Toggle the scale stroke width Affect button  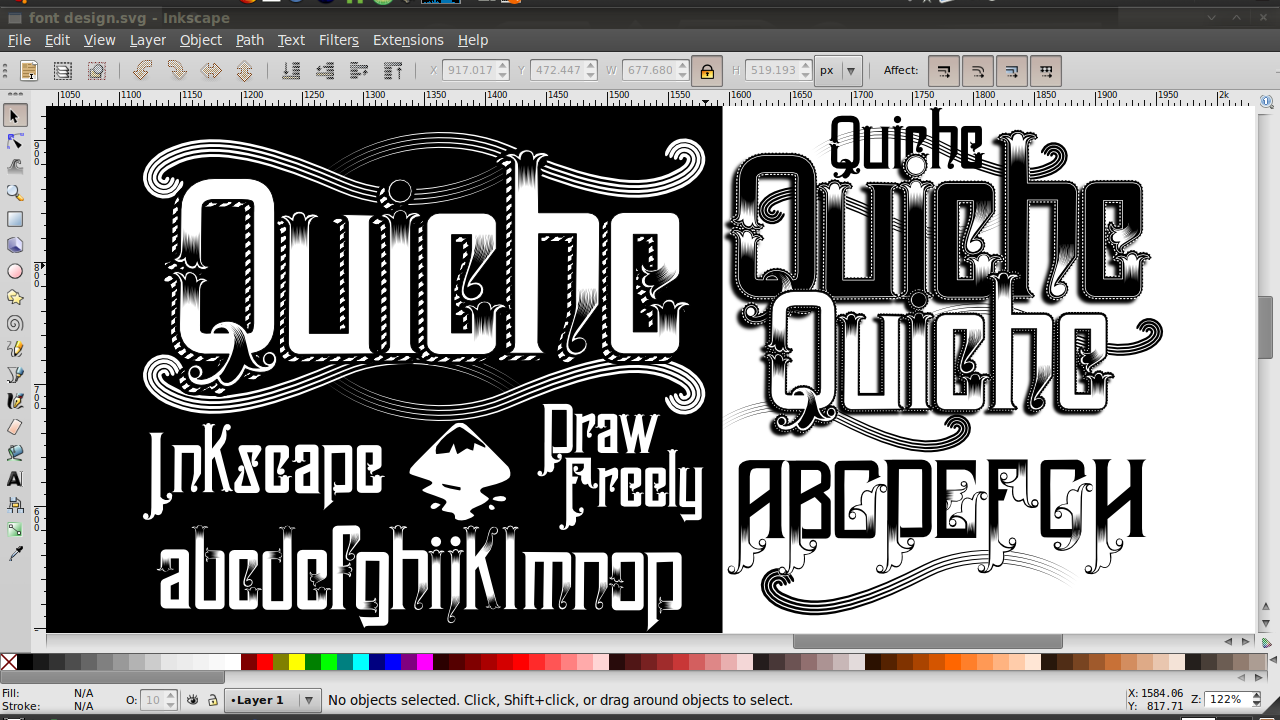[x=944, y=71]
